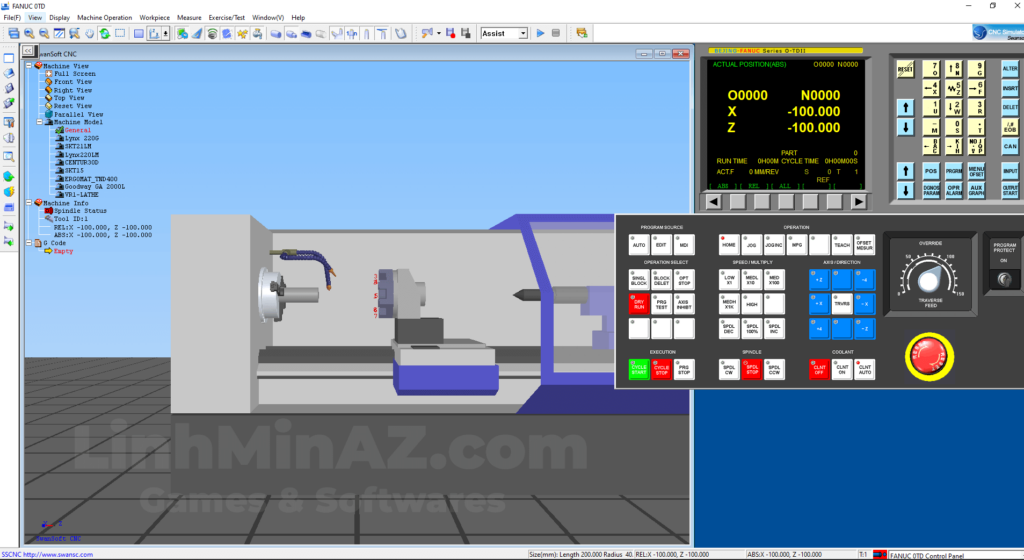Select EDIT program source mode
Screen dimensions: 1024x560
pyautogui.click(x=661, y=244)
